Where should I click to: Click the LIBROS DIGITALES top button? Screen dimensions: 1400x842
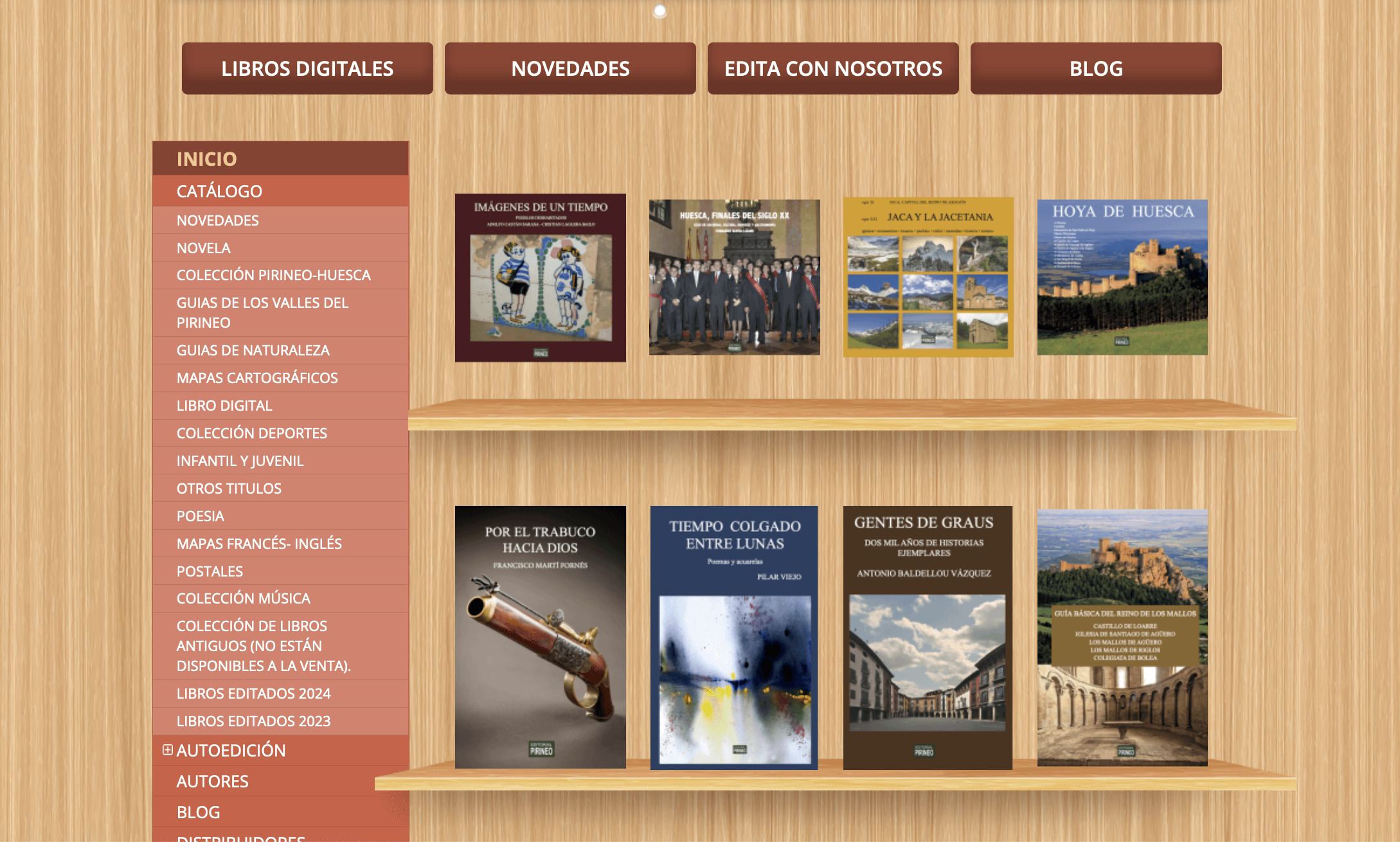pyautogui.click(x=307, y=69)
